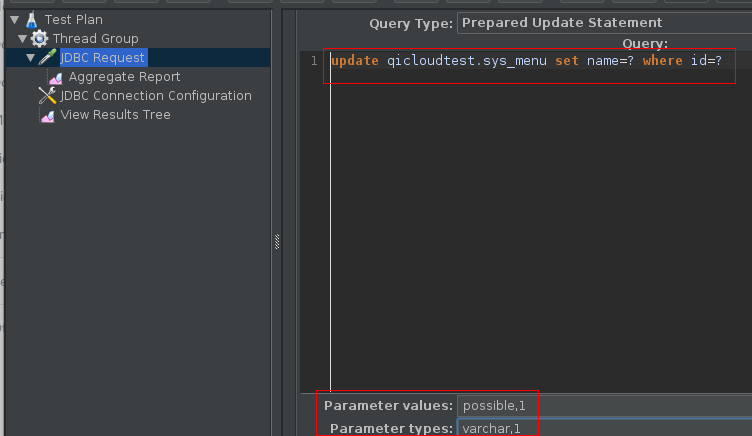752x436 pixels.
Task: Click the Query label
Action: [x=645, y=44]
